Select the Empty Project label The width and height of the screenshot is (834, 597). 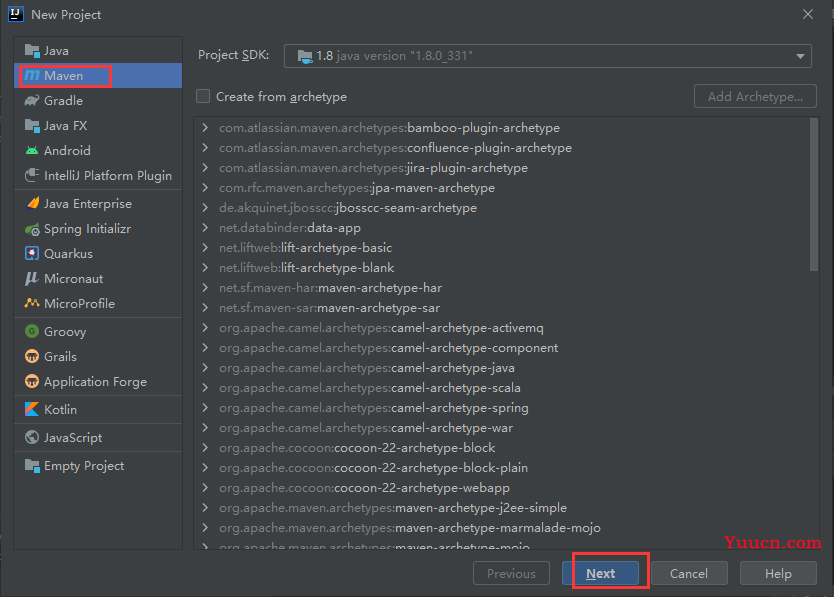pyautogui.click(x=84, y=466)
